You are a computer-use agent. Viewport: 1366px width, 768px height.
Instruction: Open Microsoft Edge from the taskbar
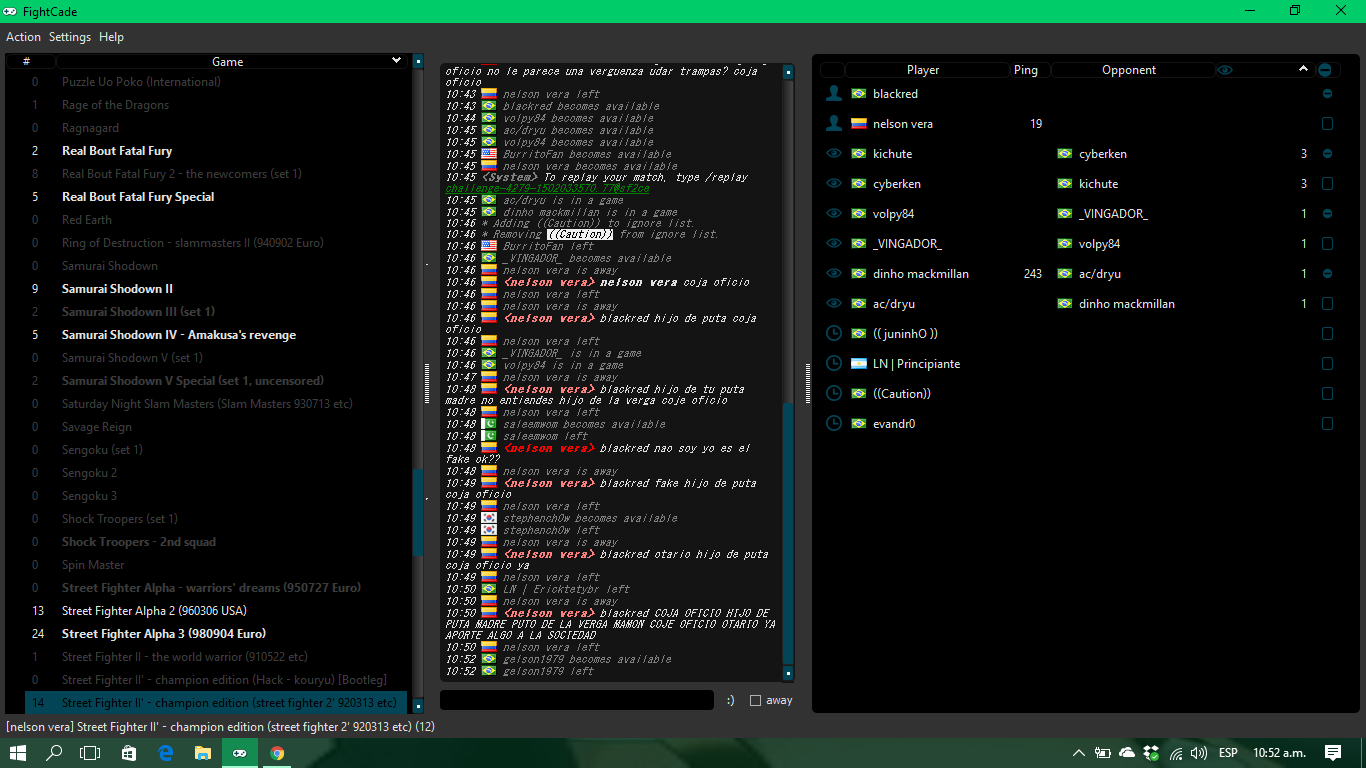point(166,753)
